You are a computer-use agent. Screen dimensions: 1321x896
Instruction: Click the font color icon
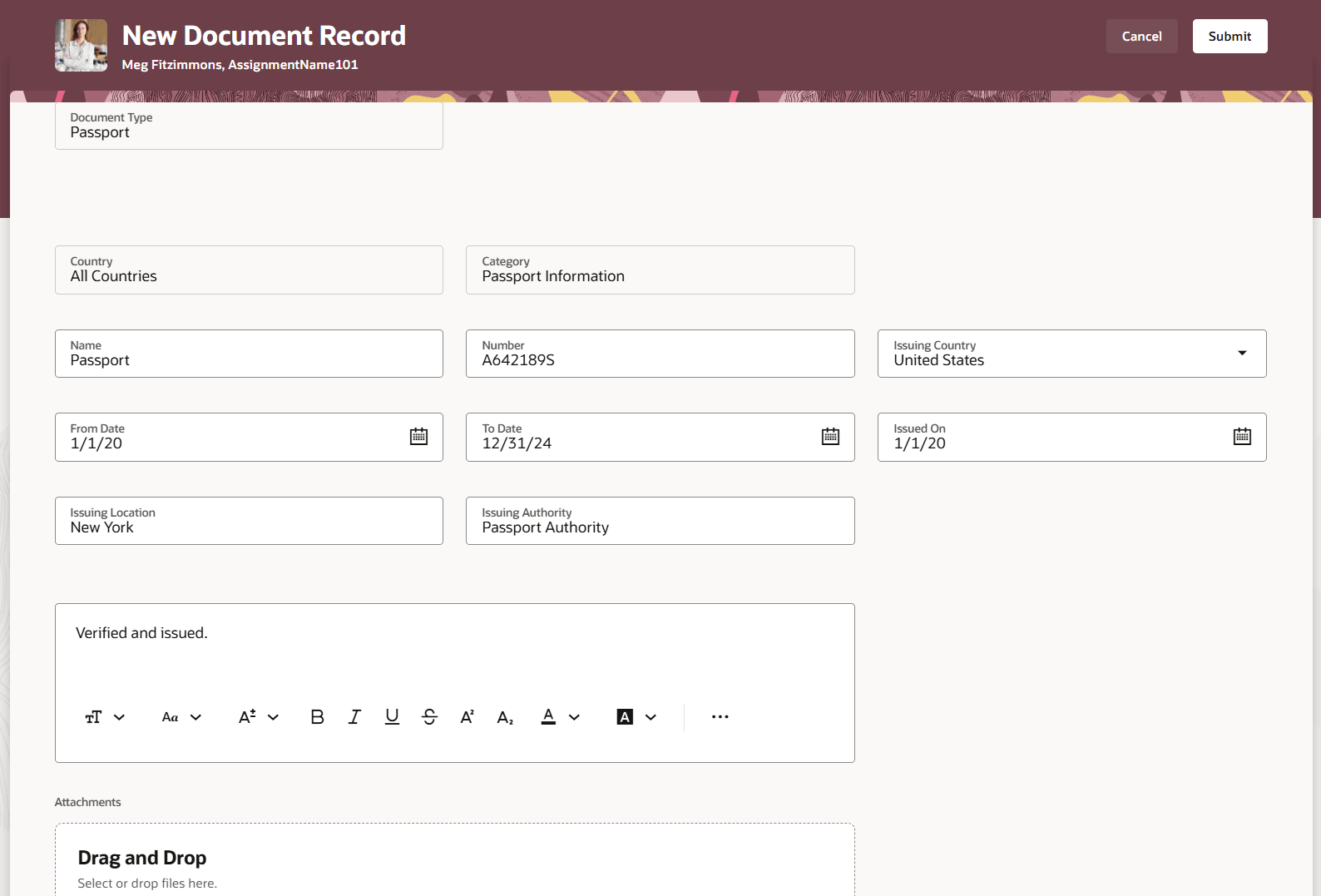[548, 717]
